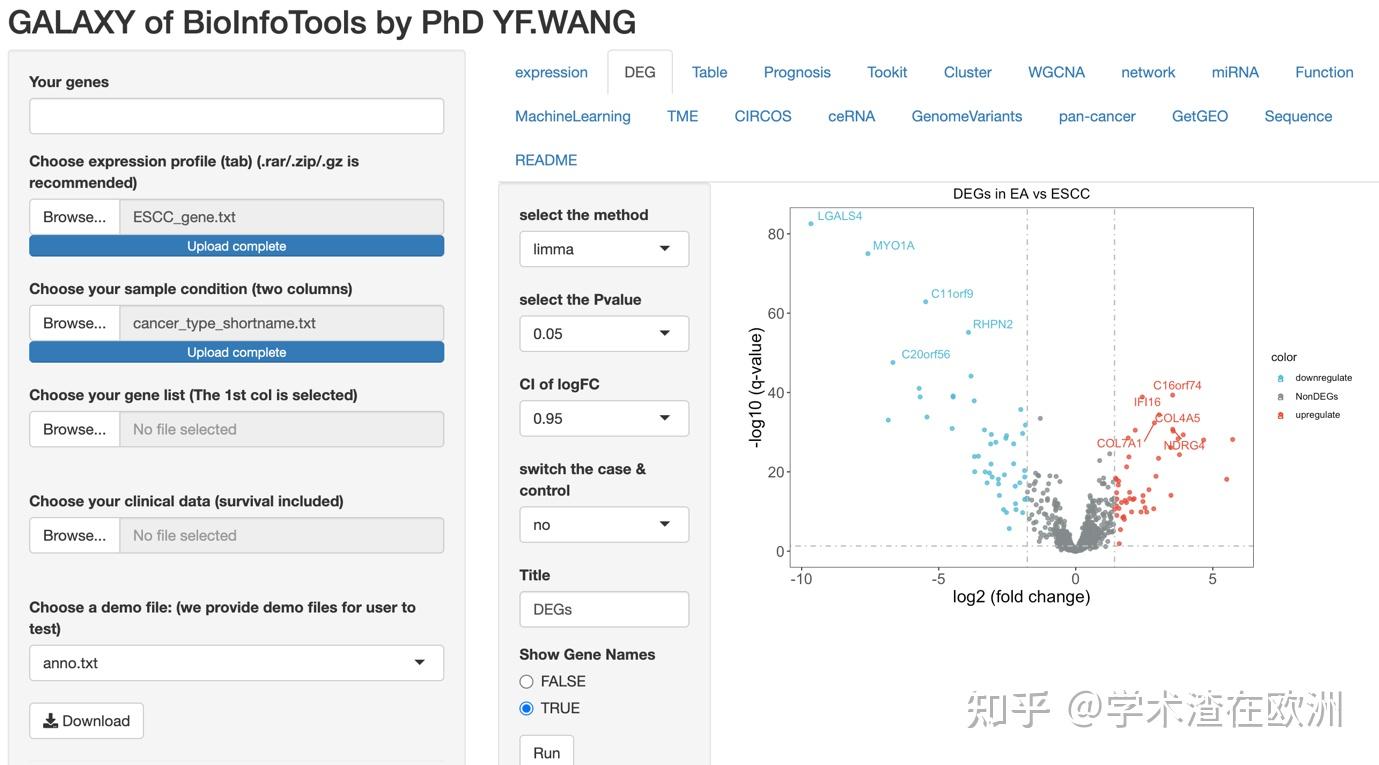Image resolution: width=1379 pixels, height=765 pixels.
Task: Expand the switch case & control dropdown
Action: [604, 525]
